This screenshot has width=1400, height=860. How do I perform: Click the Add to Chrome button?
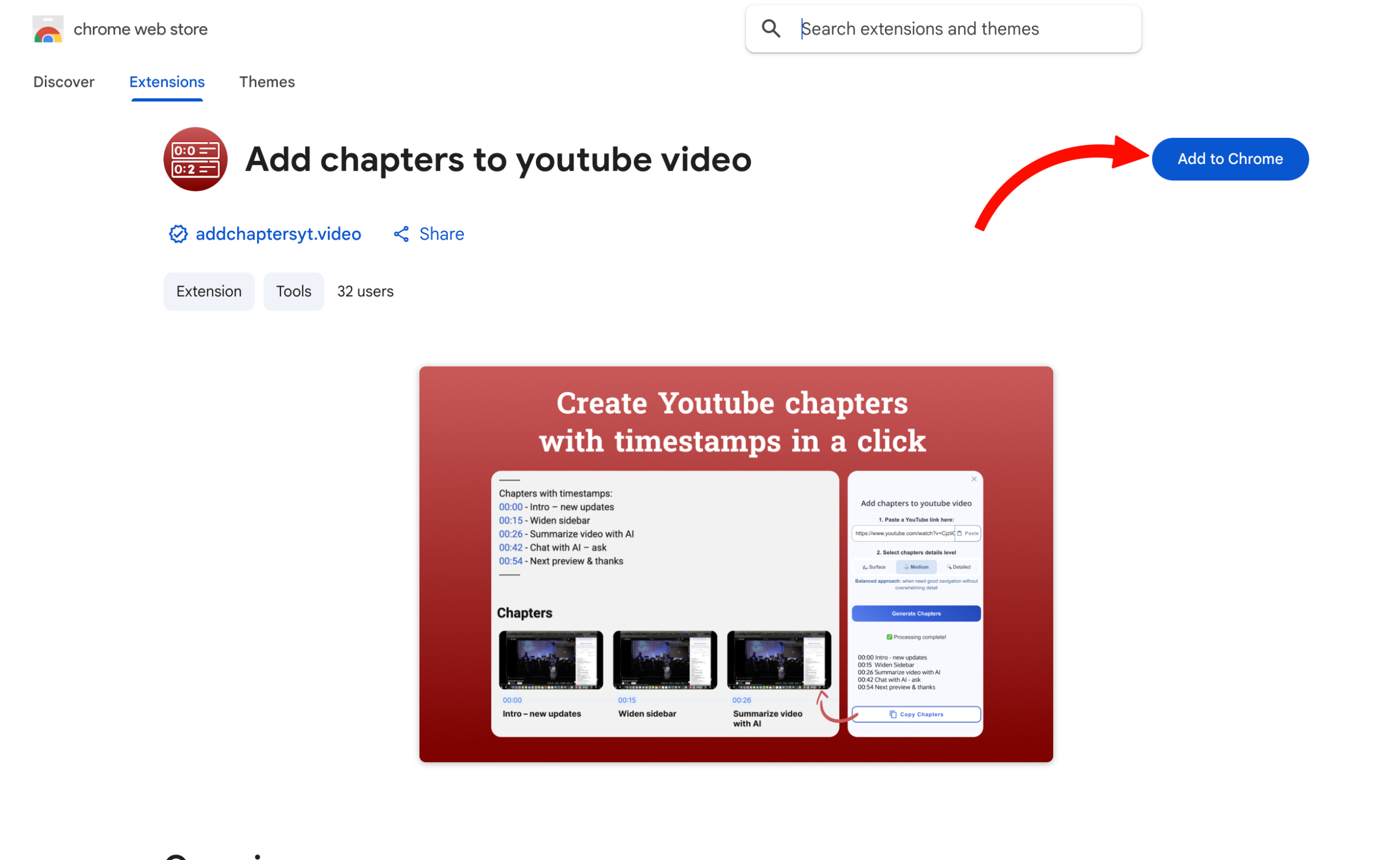tap(1230, 159)
